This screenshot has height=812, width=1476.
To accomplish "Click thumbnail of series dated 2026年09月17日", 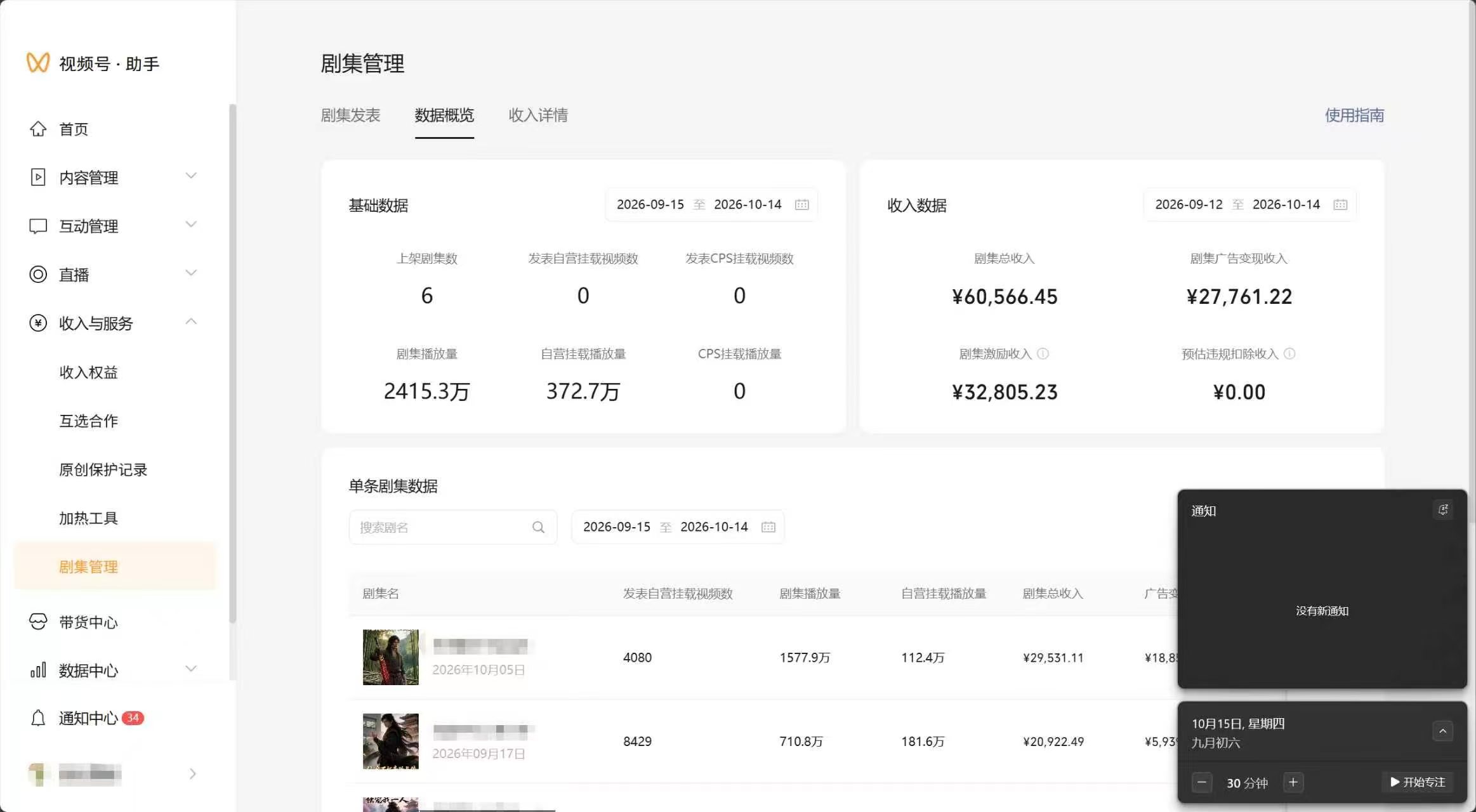I will 390,741.
